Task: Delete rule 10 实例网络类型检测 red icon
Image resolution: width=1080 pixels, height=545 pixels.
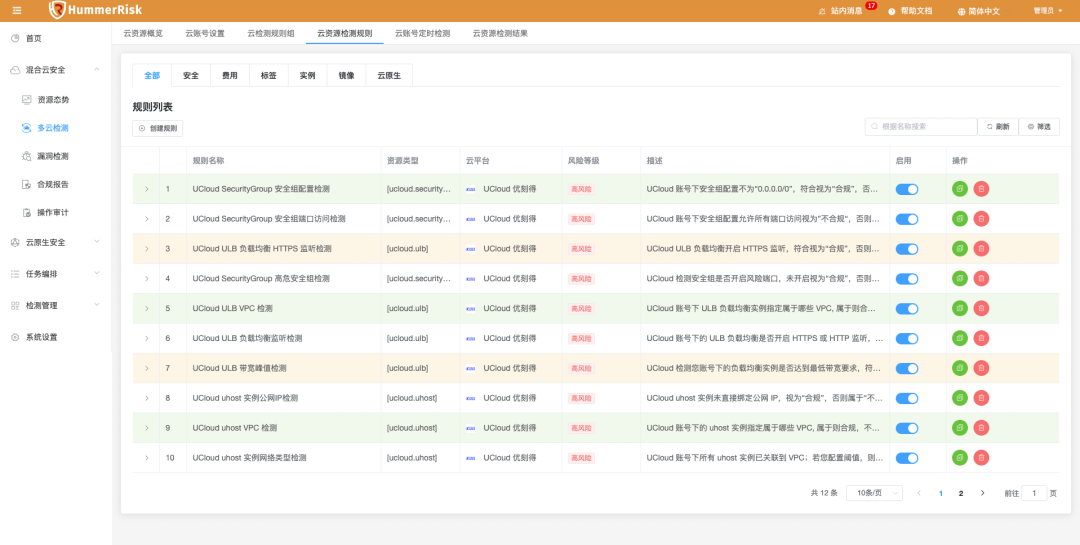Action: [982, 457]
